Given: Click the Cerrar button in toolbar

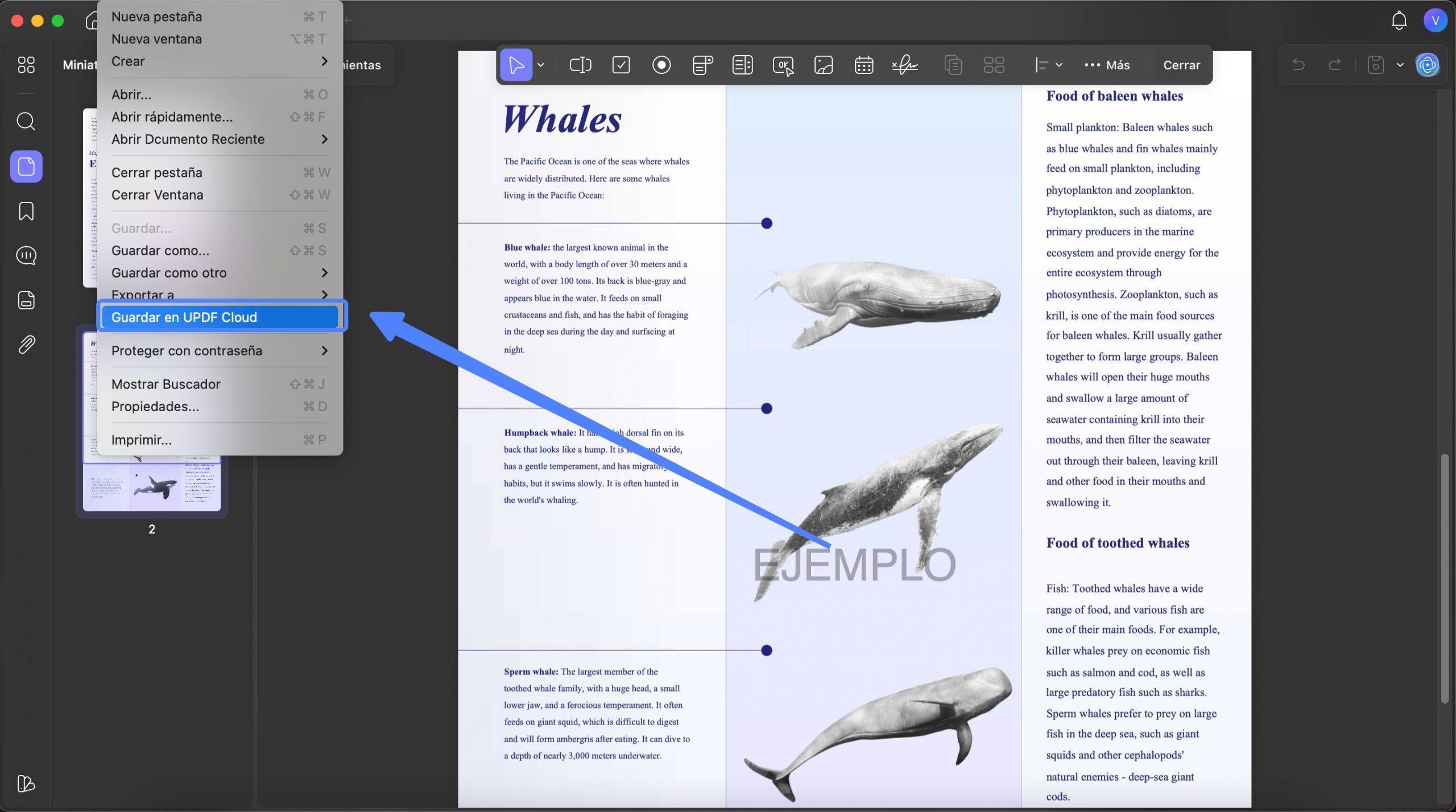Looking at the screenshot, I should click(1181, 65).
